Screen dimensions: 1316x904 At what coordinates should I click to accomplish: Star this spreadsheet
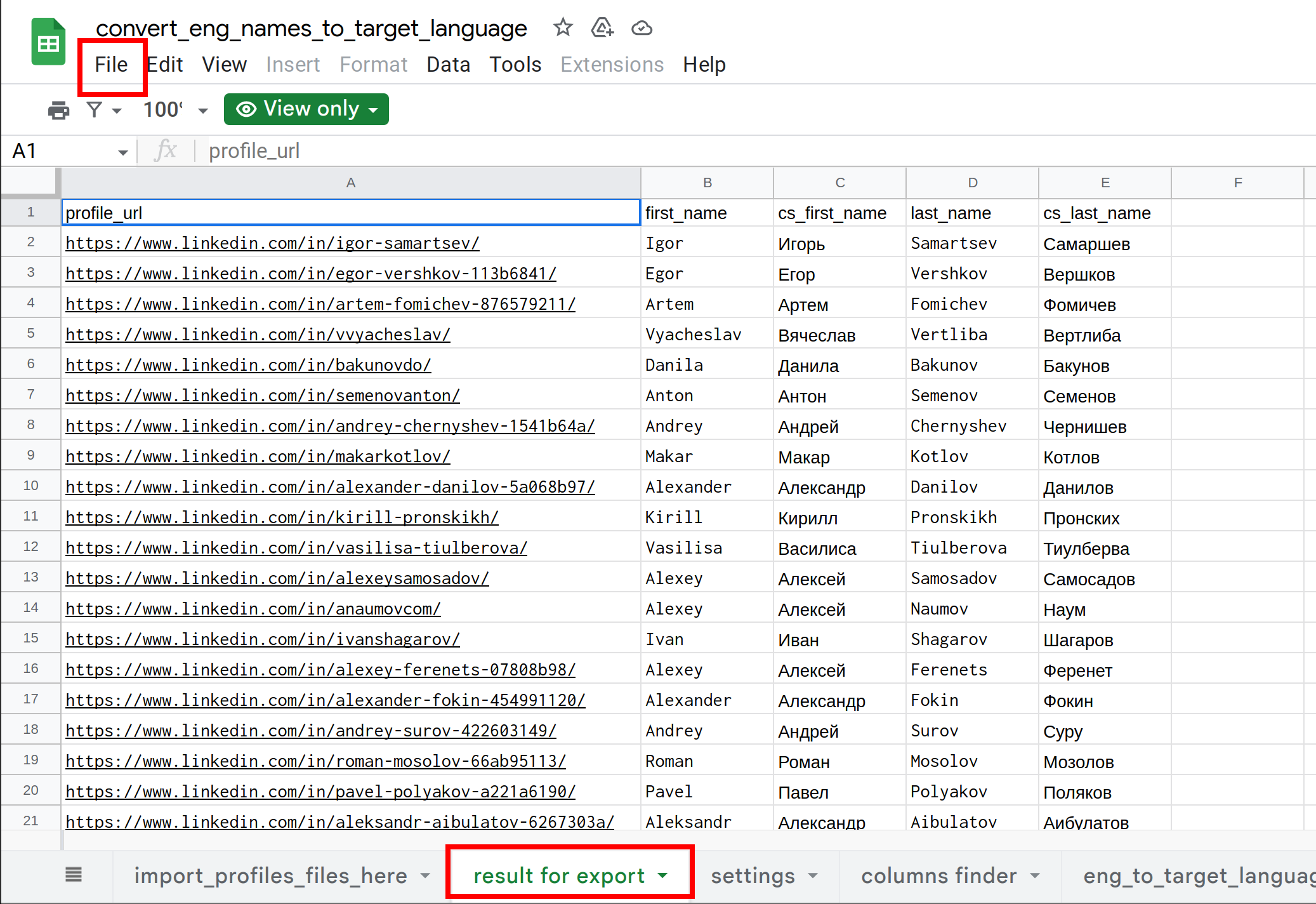coord(562,28)
